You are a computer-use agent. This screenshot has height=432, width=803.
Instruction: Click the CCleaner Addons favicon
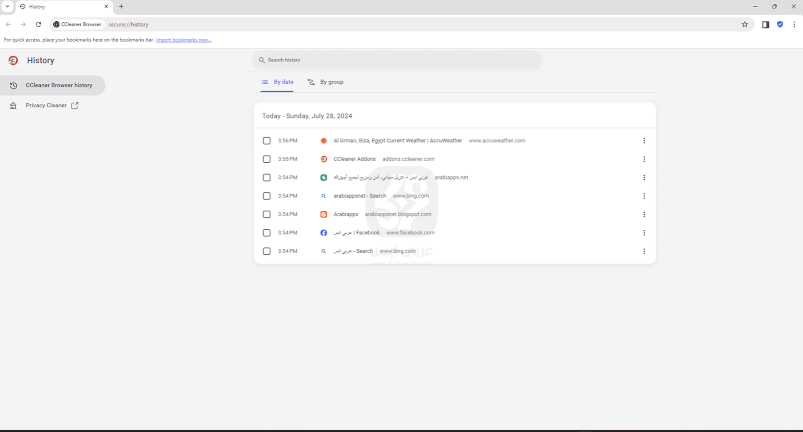click(x=324, y=159)
